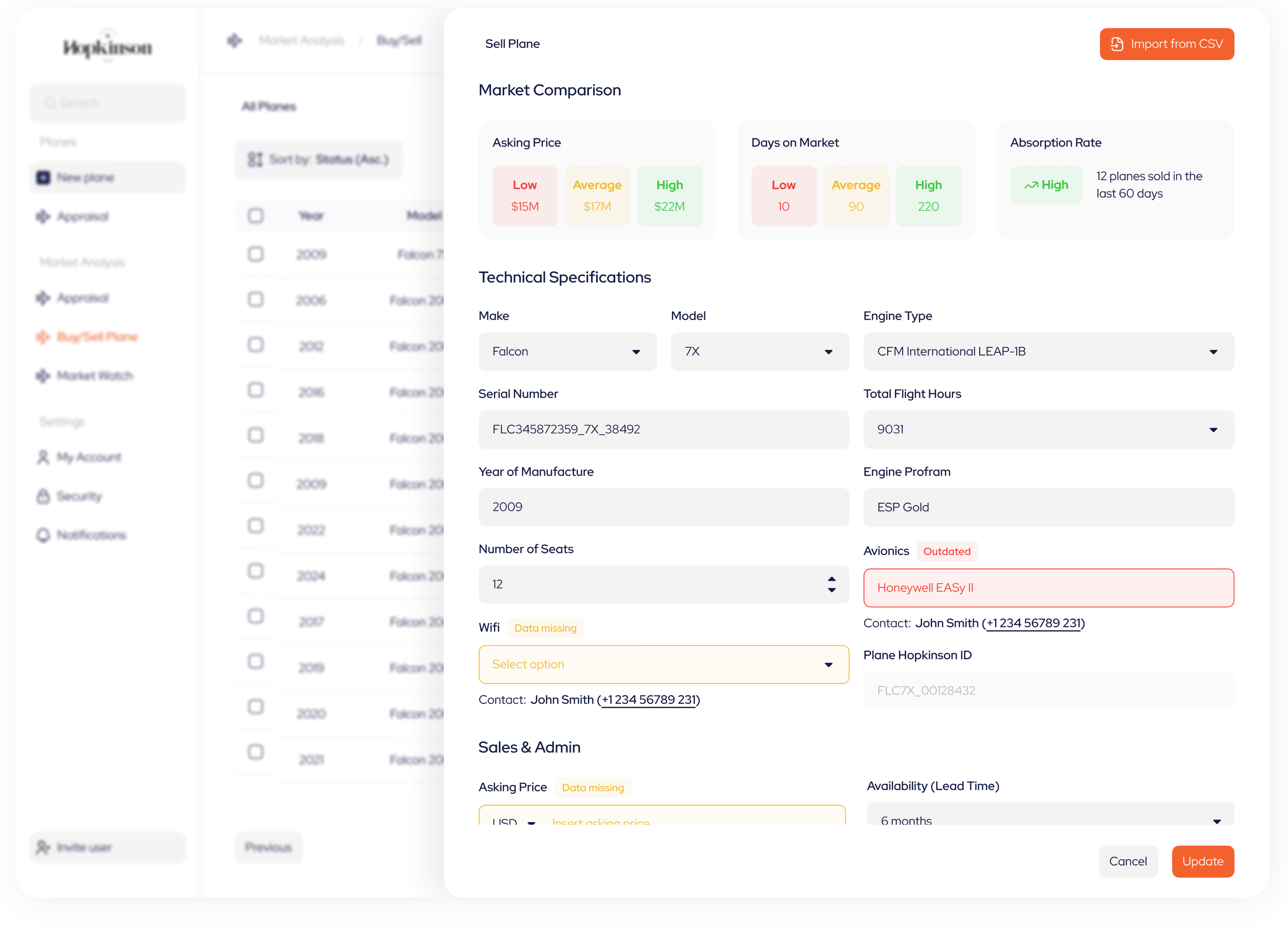Screen dimensions: 1288x940
Task: Open the Wifi Select option dropdown
Action: (663, 664)
